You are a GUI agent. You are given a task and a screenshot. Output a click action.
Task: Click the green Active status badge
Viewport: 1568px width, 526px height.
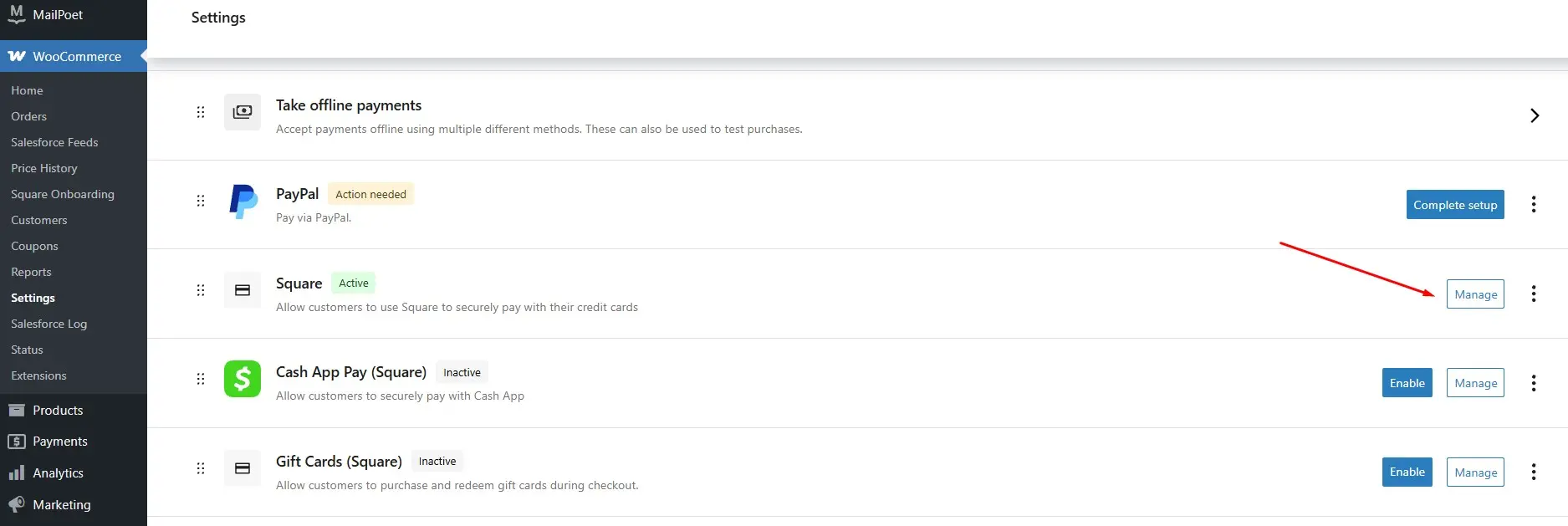pyautogui.click(x=354, y=283)
